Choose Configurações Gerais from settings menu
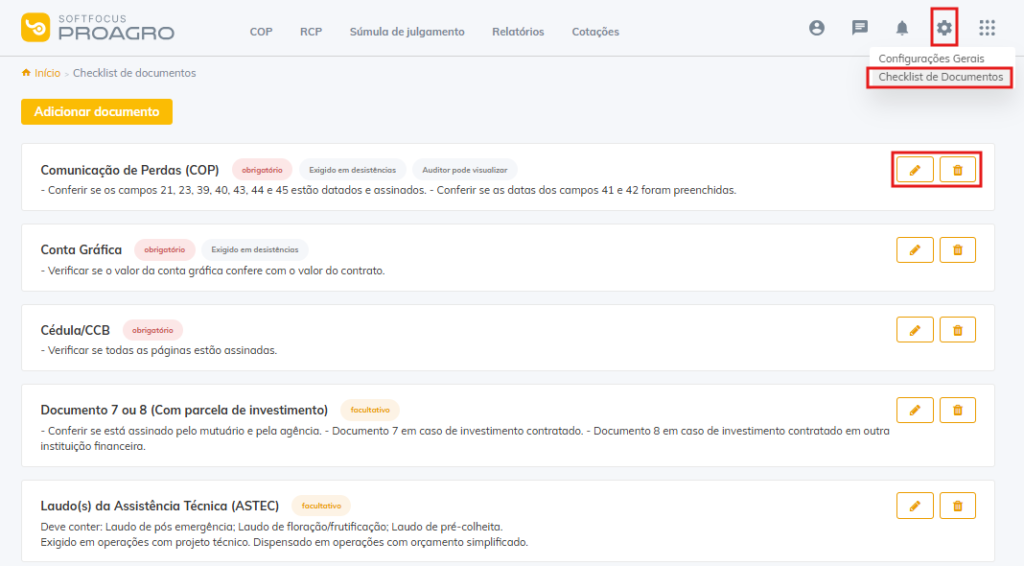Viewport: 1024px width, 566px height. pos(931,59)
